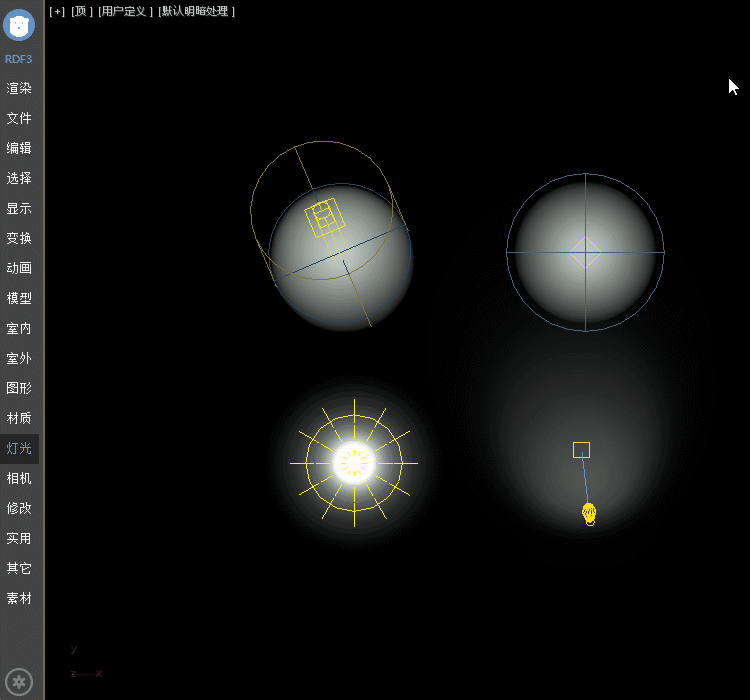The height and width of the screenshot is (700, 750).
Task: Click the 修改 sidebar button
Action: pos(19,508)
